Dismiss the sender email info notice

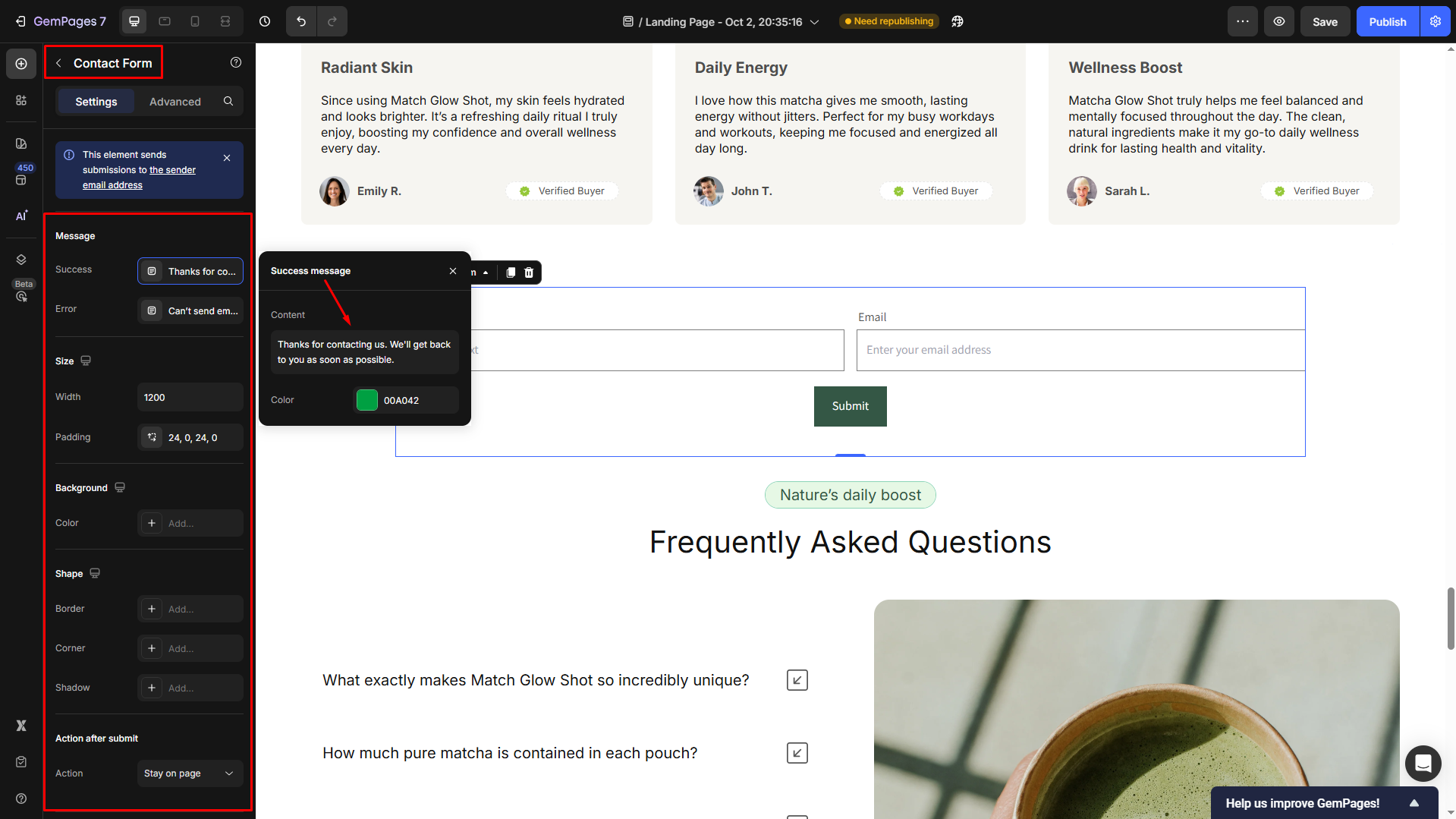click(x=227, y=158)
